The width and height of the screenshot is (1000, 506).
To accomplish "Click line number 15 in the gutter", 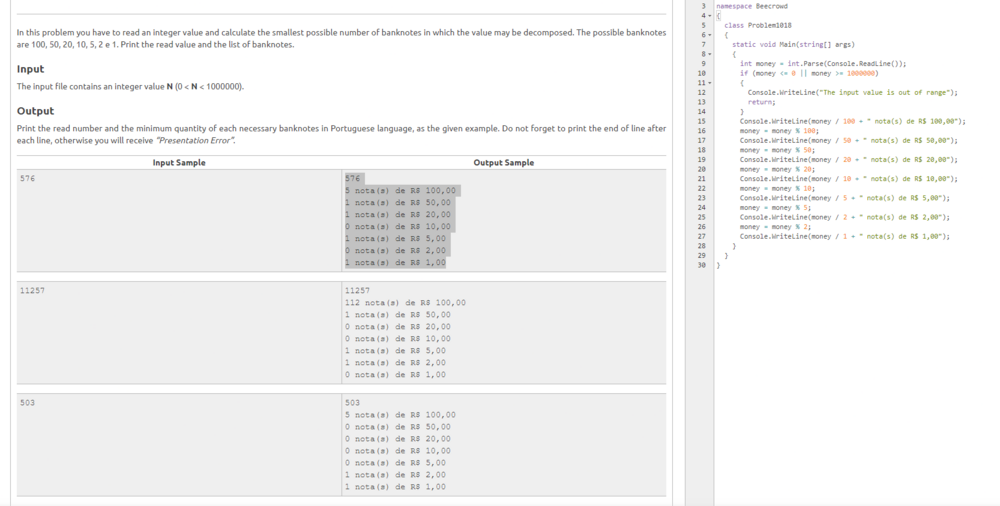I will (701, 121).
